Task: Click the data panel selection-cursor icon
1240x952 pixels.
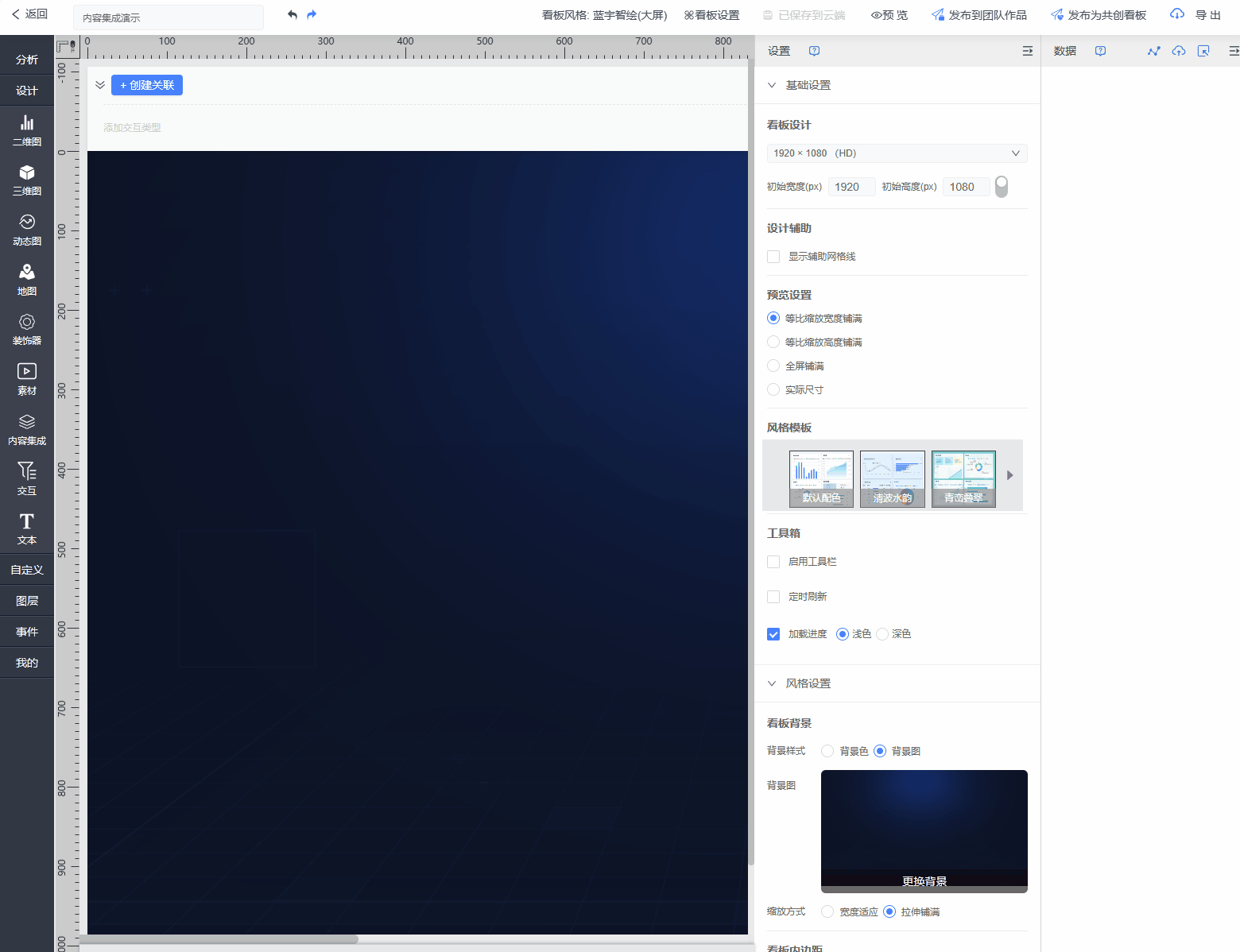Action: tap(1203, 51)
